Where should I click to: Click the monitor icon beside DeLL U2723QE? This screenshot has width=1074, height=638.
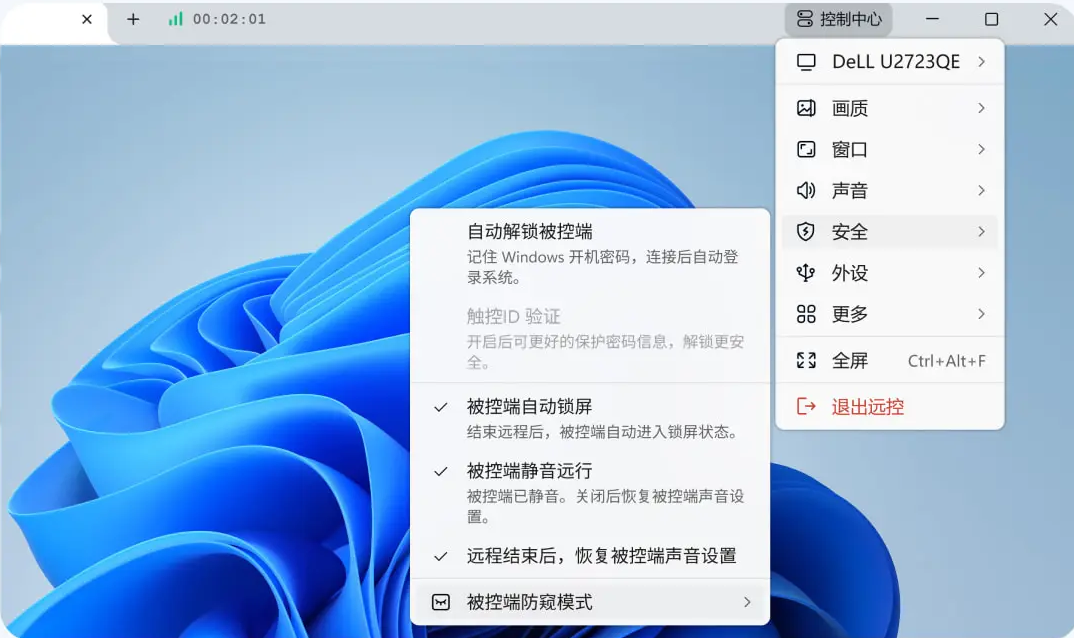tap(808, 61)
